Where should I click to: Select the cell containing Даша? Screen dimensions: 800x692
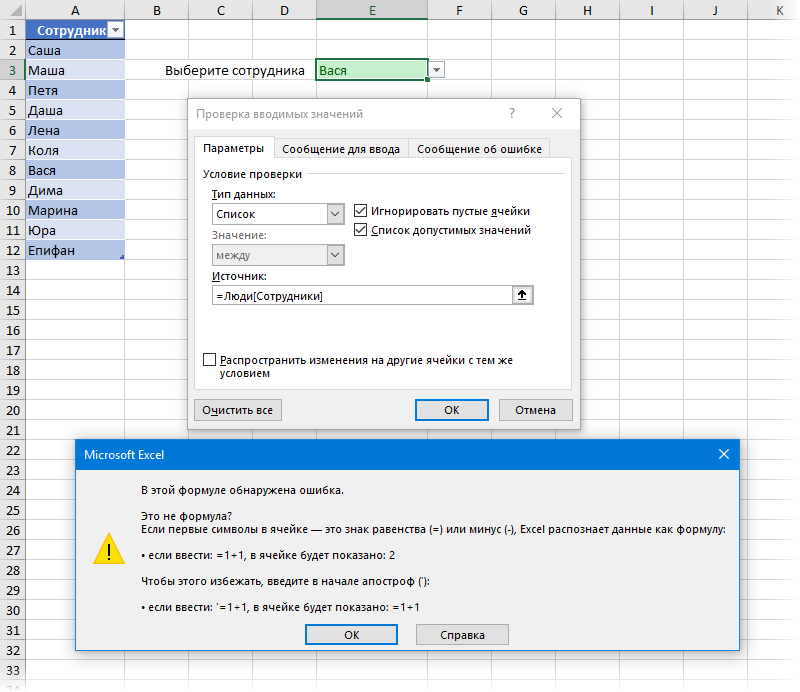pos(75,110)
